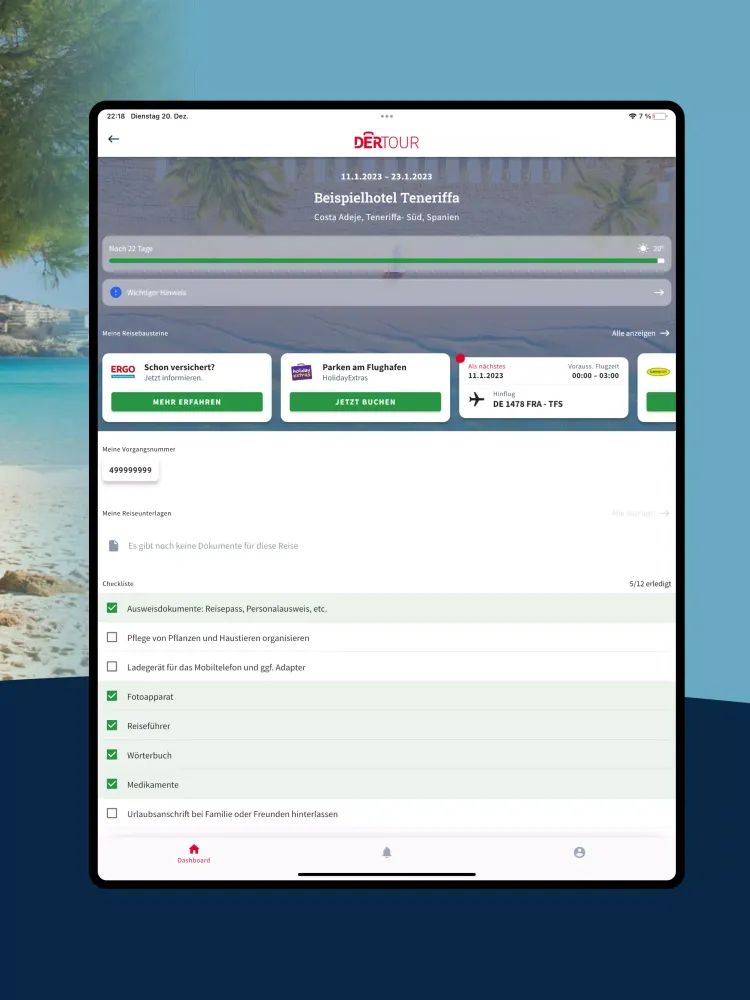Click the status bar date Dienstag 20. Dez.

(159, 116)
